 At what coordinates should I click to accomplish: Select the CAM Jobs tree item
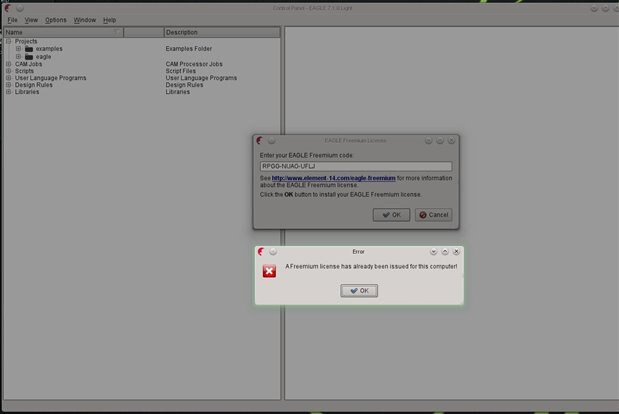tap(28, 64)
